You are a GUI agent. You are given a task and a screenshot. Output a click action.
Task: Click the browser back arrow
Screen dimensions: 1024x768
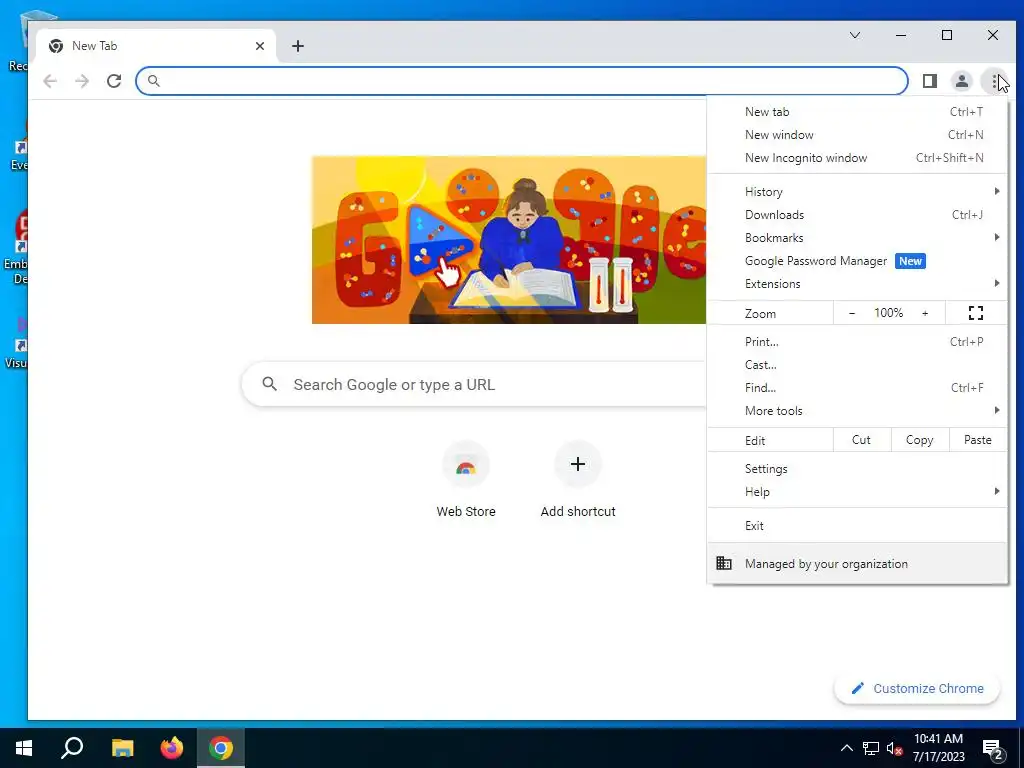click(50, 81)
